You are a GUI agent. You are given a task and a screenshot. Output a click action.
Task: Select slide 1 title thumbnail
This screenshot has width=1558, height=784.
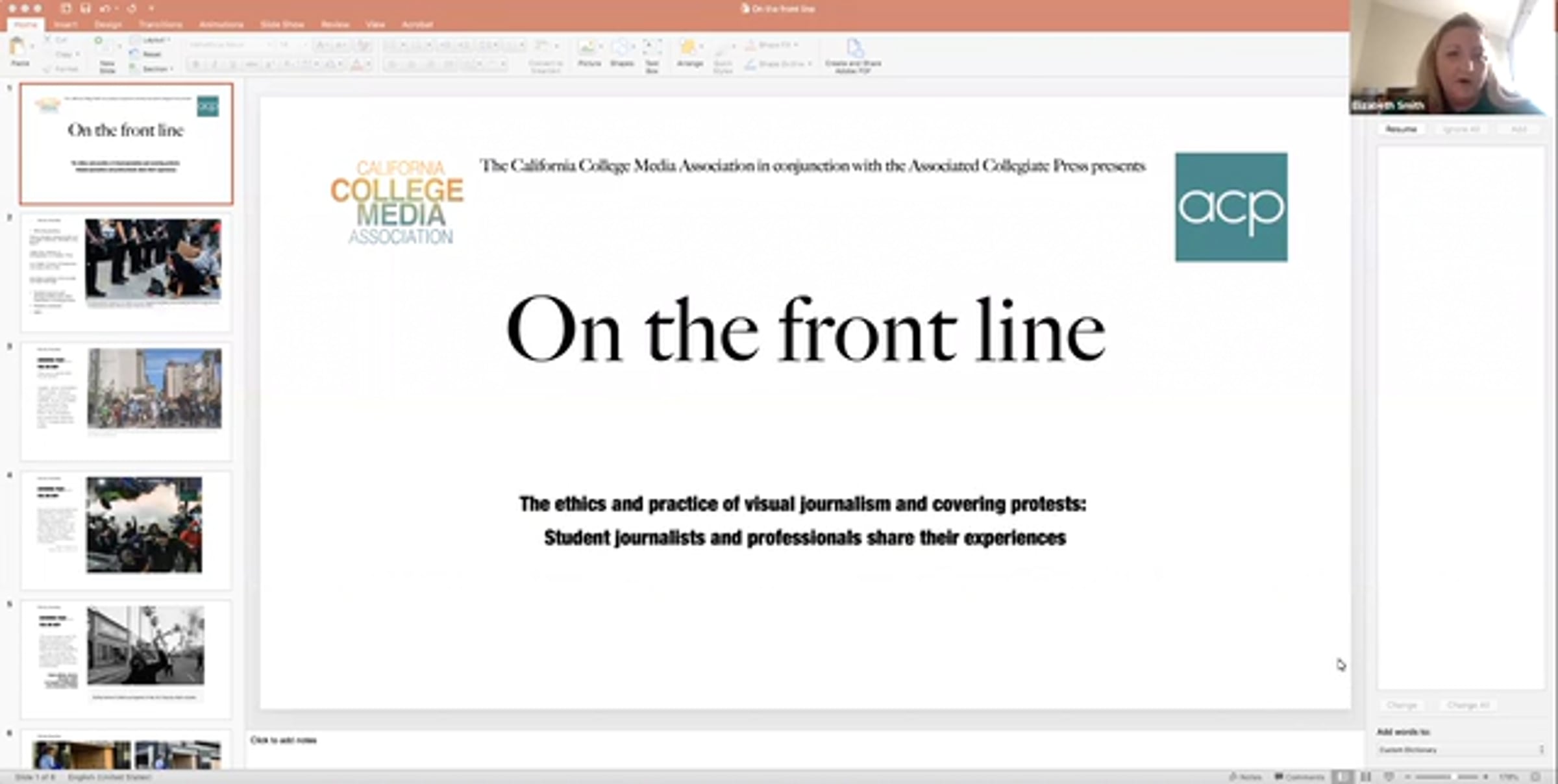126,143
